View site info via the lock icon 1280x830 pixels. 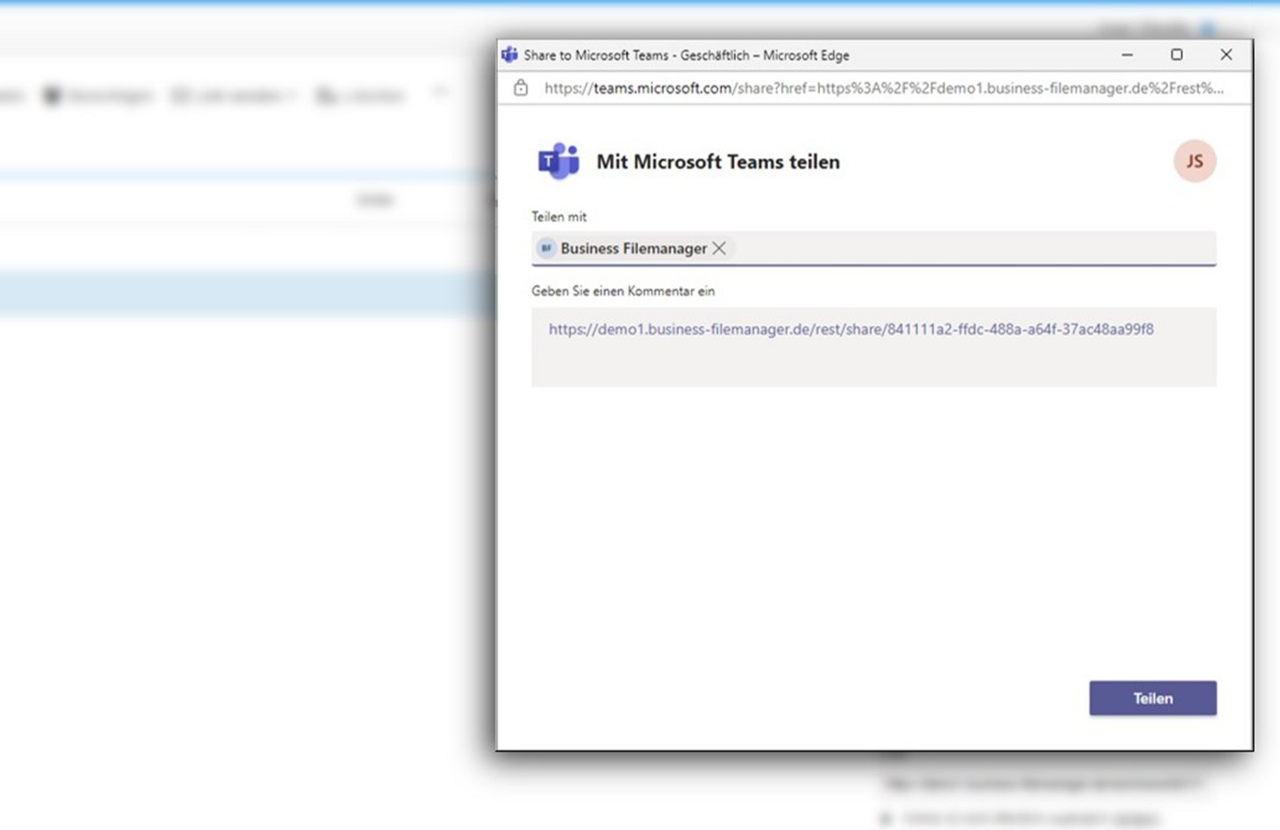(520, 88)
